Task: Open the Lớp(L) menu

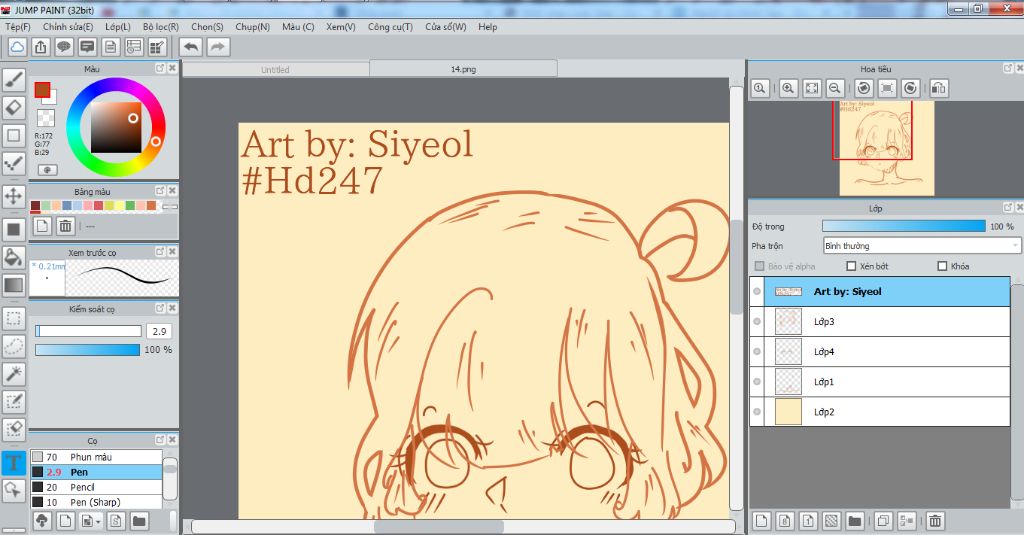Action: coord(118,27)
